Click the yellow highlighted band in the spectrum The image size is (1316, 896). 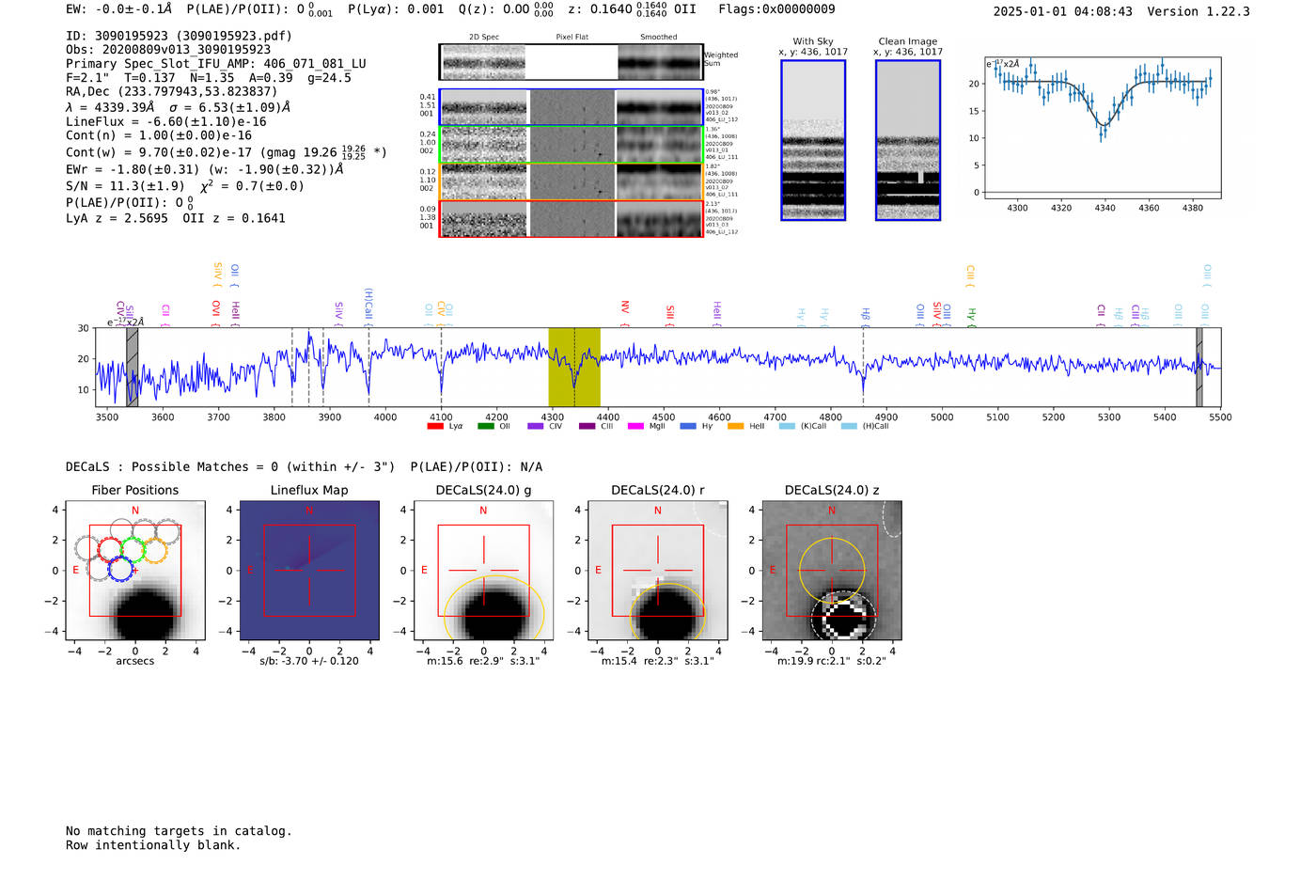[x=574, y=368]
